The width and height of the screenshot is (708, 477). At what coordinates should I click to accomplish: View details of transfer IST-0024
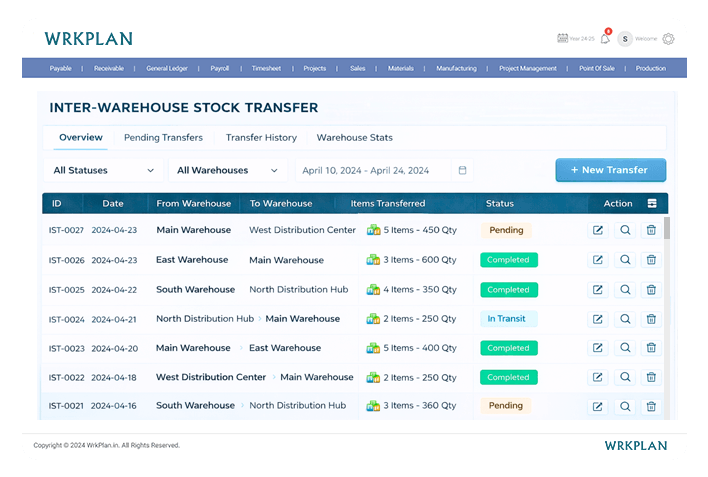625,319
